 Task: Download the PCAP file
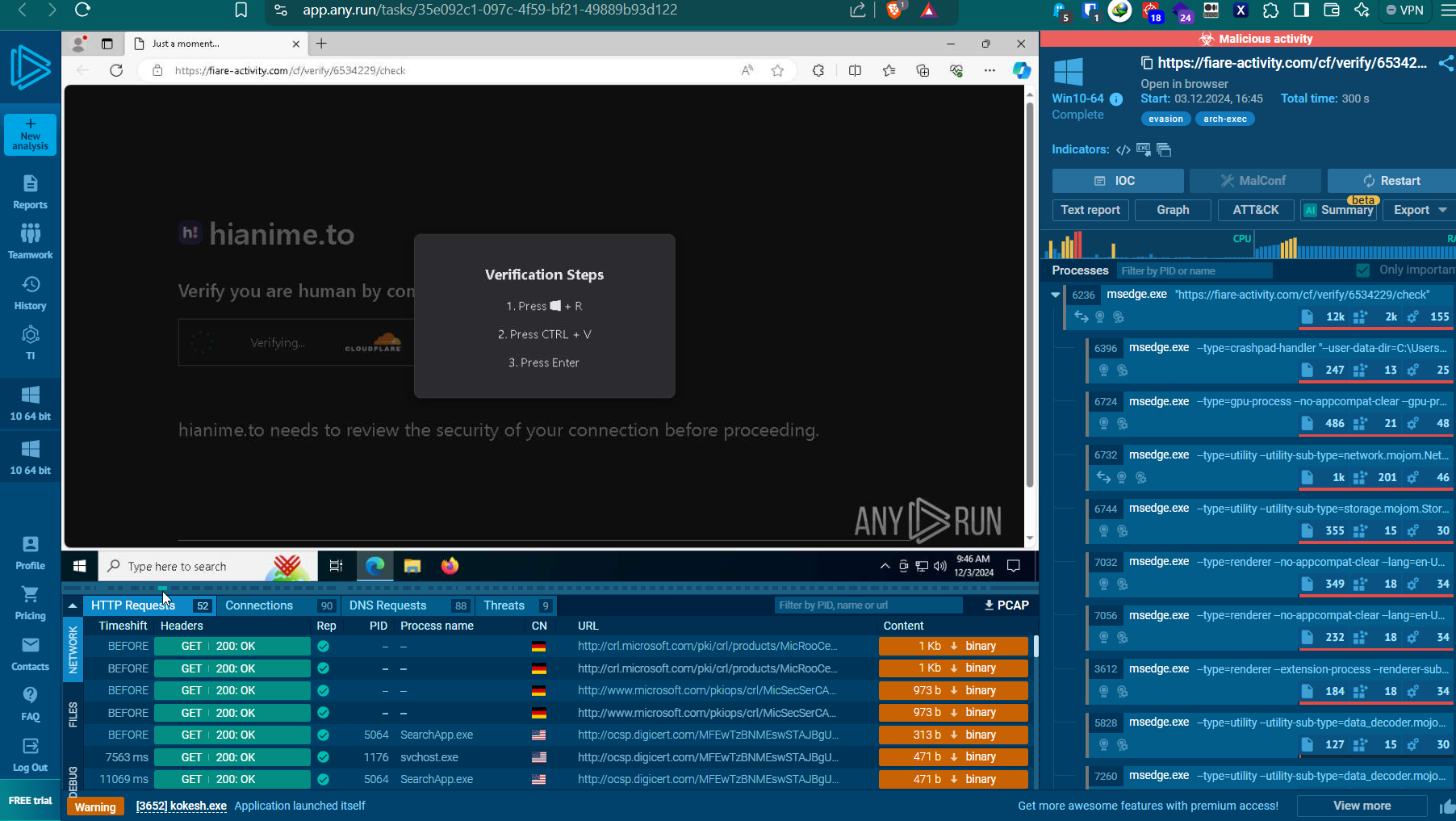[1006, 605]
